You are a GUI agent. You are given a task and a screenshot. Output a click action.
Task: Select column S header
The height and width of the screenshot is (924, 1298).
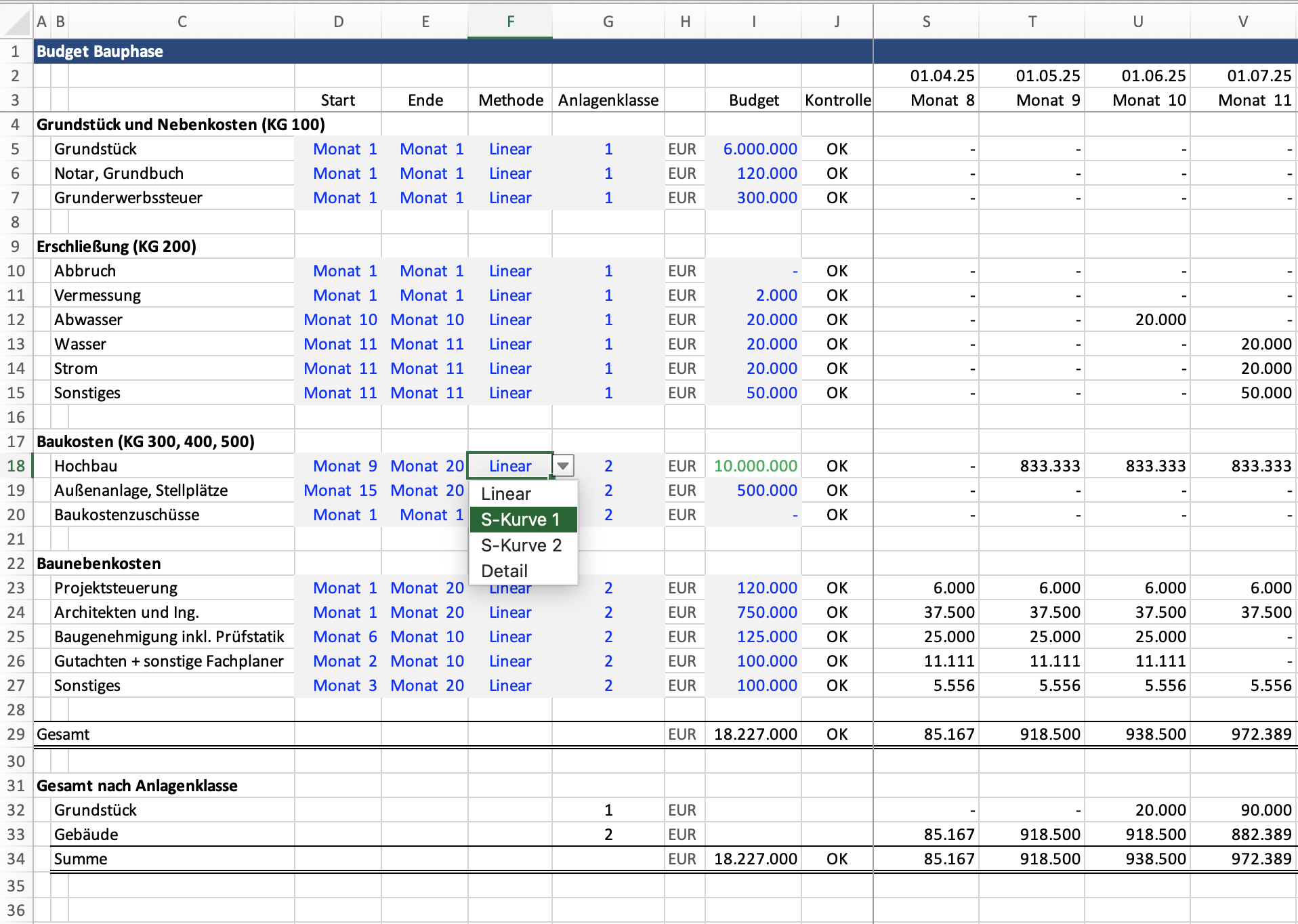(x=926, y=22)
